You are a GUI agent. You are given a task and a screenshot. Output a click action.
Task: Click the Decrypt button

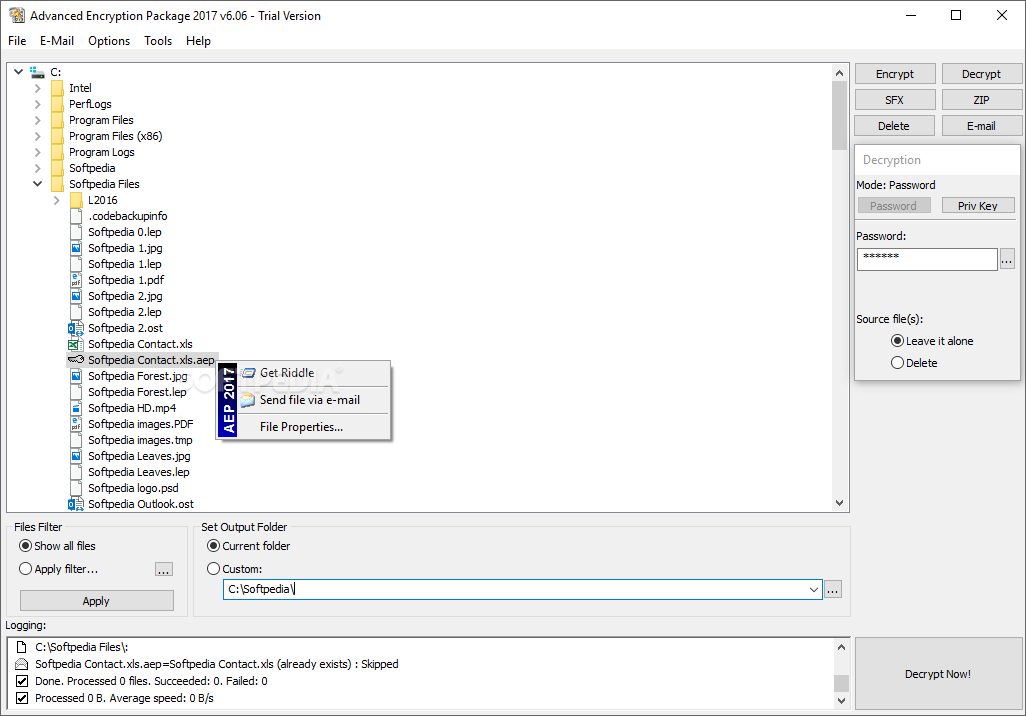tap(981, 74)
